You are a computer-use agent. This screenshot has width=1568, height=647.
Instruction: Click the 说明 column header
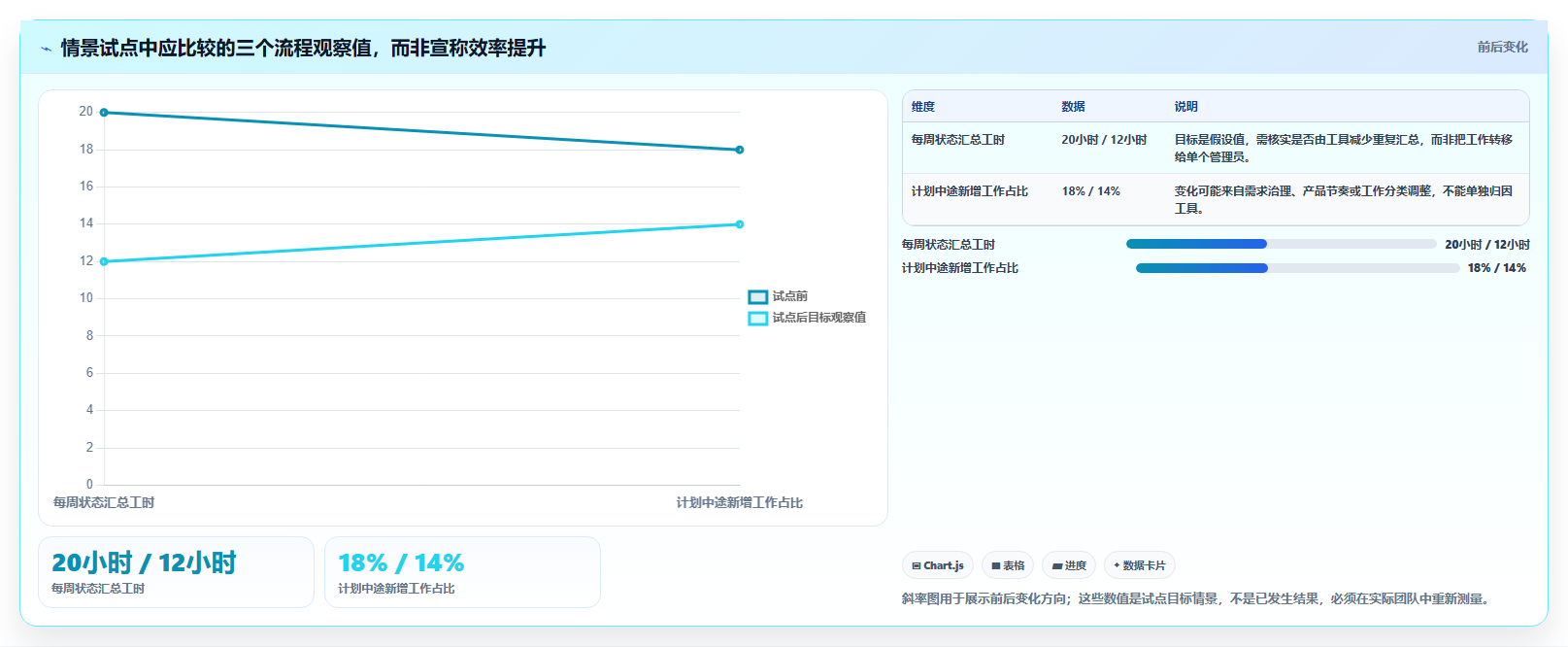coord(1186,107)
